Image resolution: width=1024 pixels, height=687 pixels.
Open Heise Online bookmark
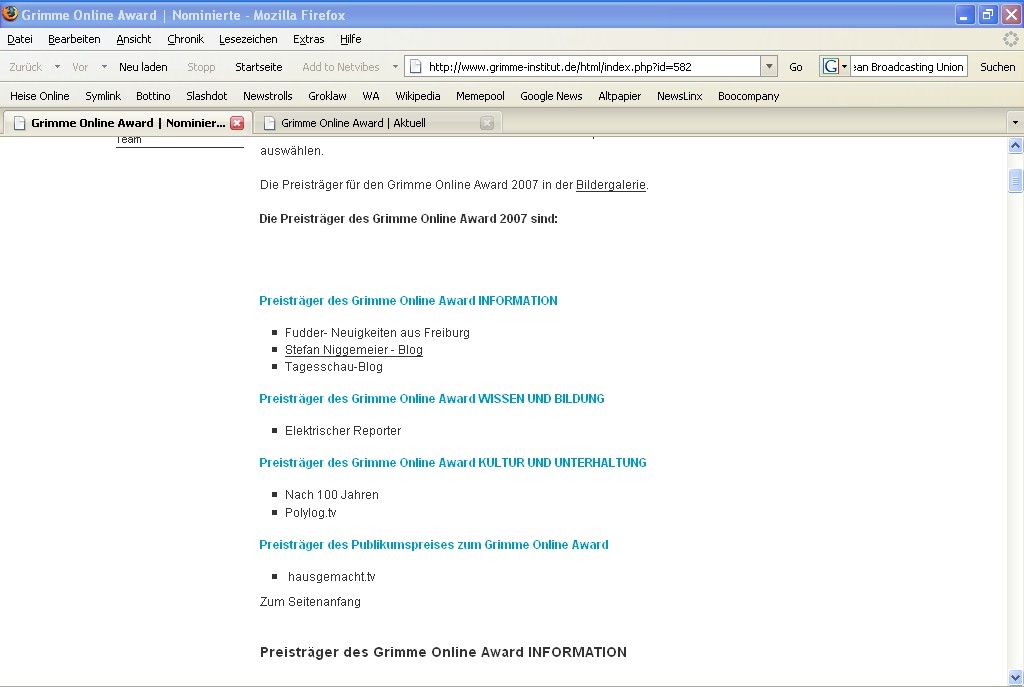pyautogui.click(x=40, y=96)
